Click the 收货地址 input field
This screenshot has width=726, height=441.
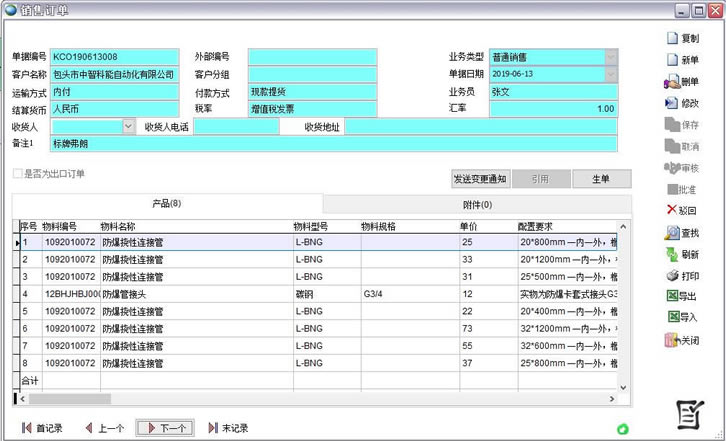pyautogui.click(x=481, y=126)
